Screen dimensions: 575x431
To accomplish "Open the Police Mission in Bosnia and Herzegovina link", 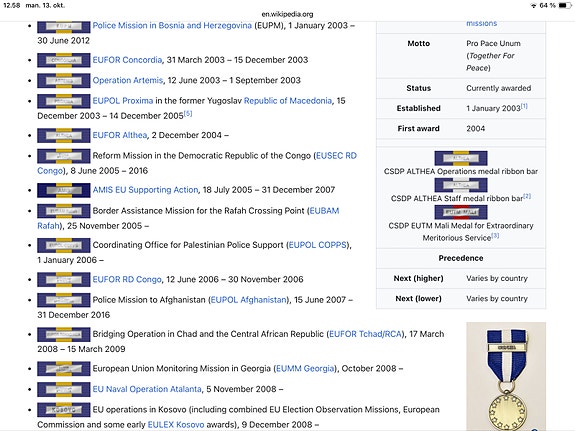I will [172, 25].
